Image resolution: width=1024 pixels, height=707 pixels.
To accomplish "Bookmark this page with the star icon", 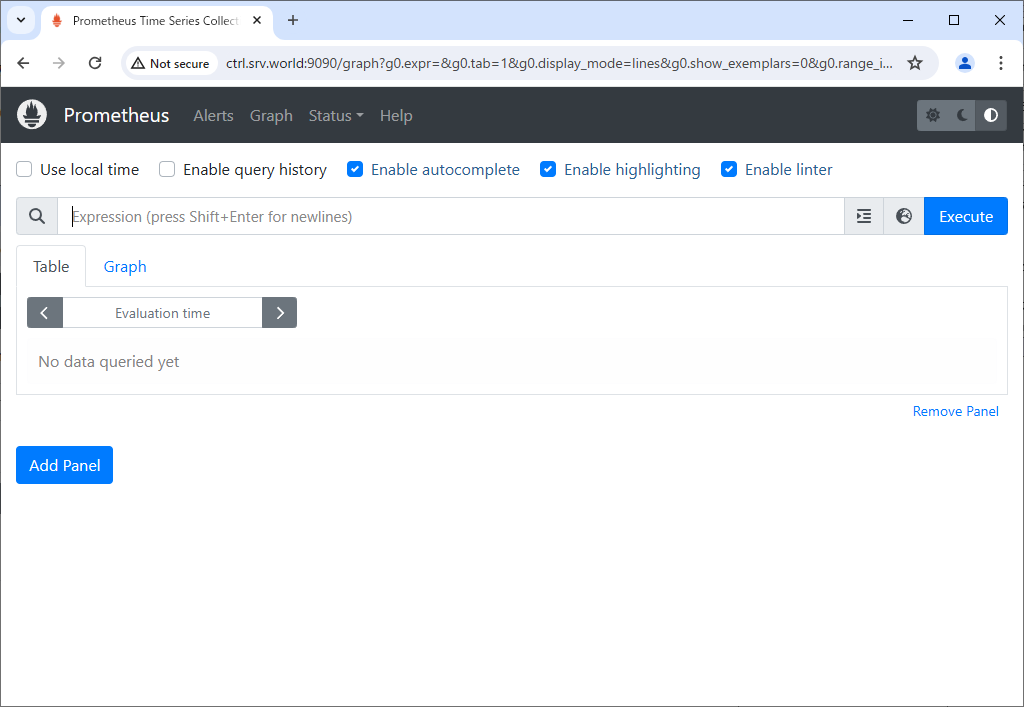I will pyautogui.click(x=914, y=63).
